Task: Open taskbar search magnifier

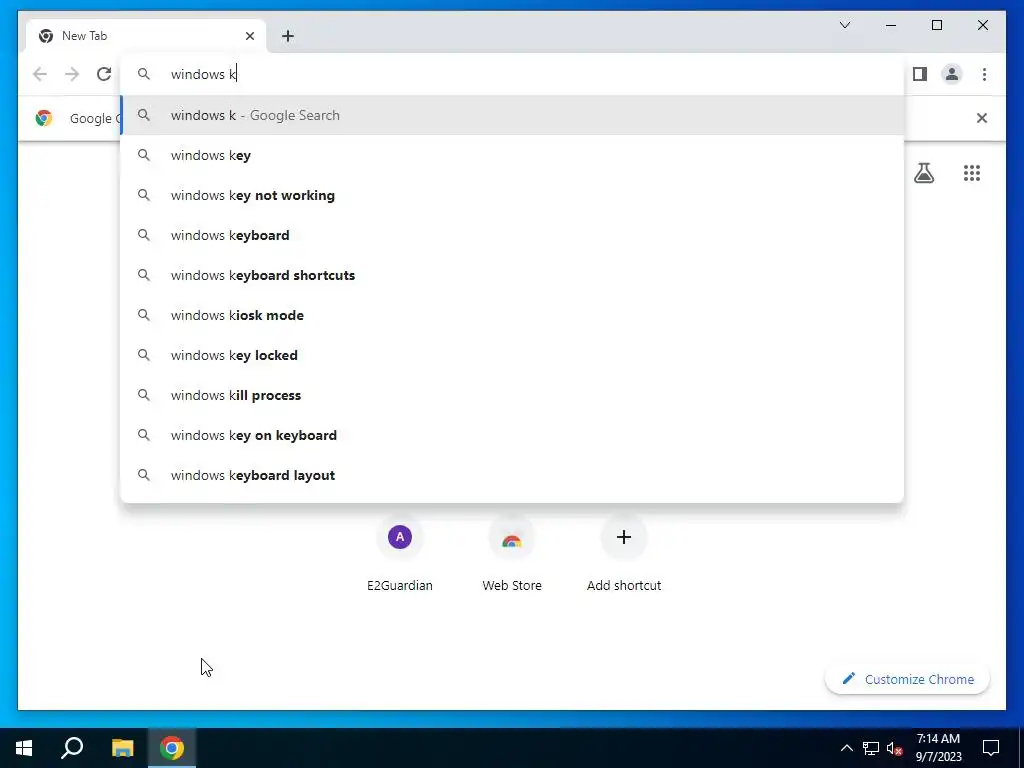Action: [72, 748]
